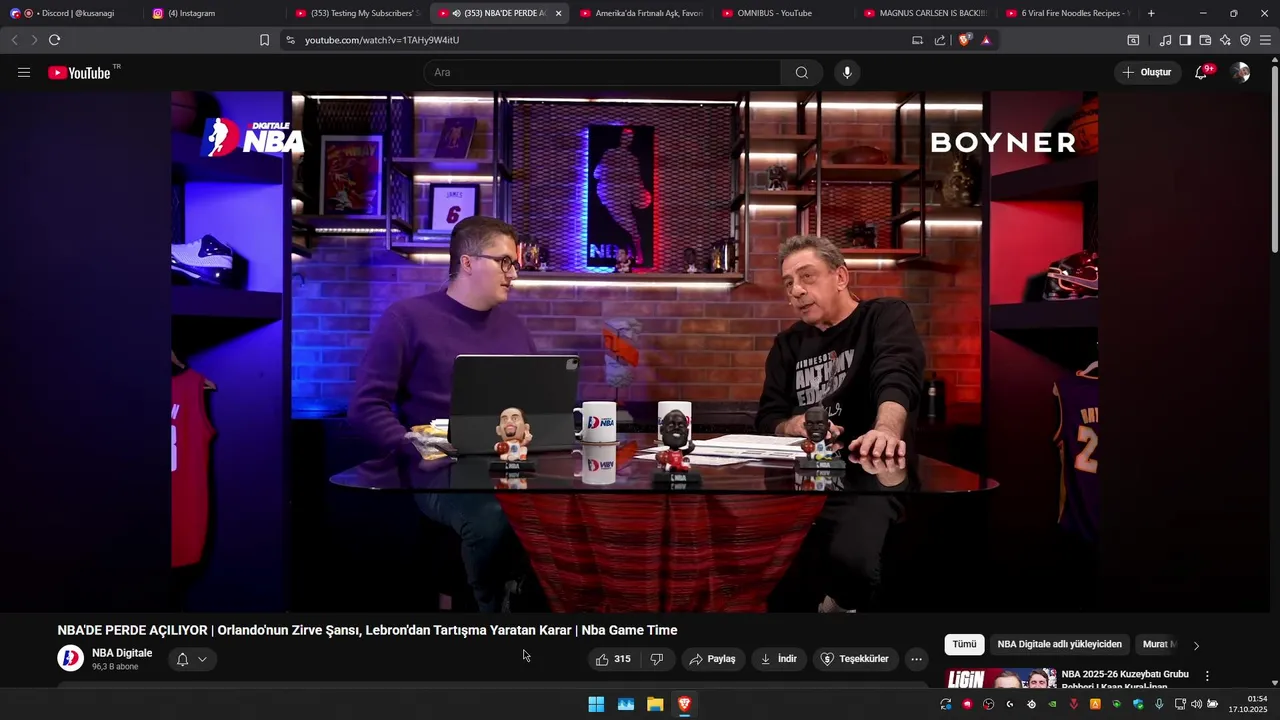Click the Ara search input field

pos(602,72)
